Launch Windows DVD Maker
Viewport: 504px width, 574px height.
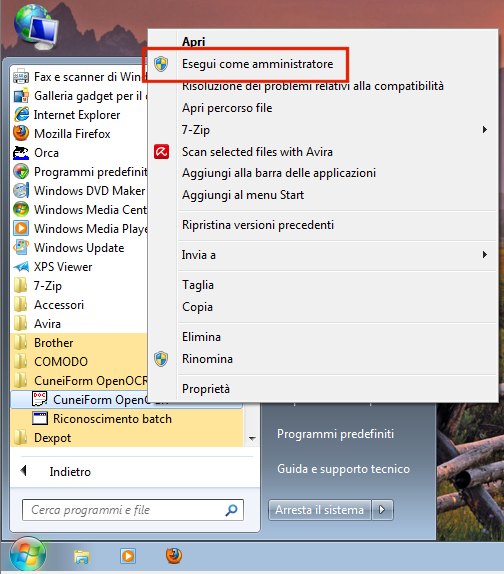click(80, 191)
